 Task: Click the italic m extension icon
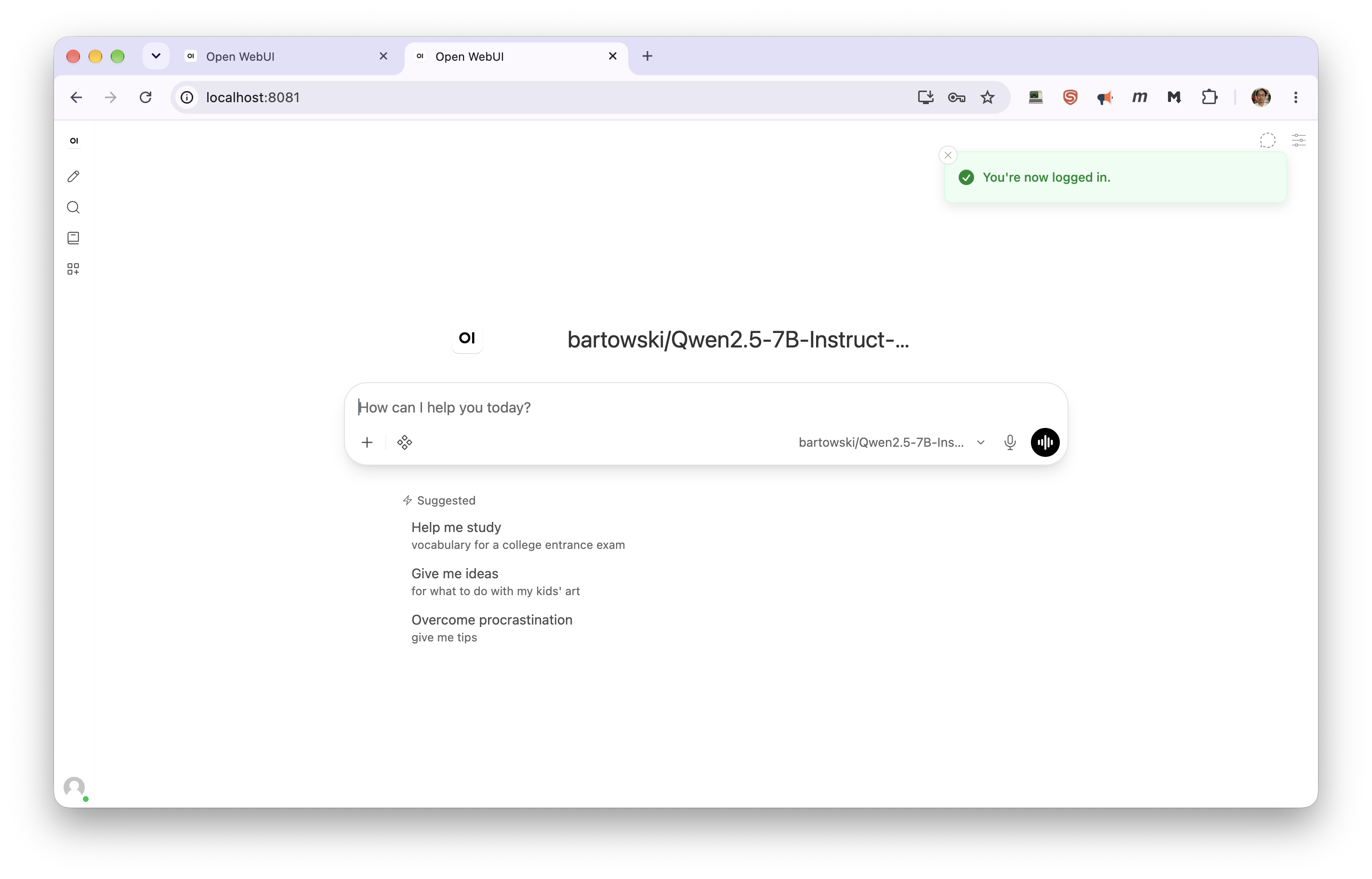coord(1139,98)
